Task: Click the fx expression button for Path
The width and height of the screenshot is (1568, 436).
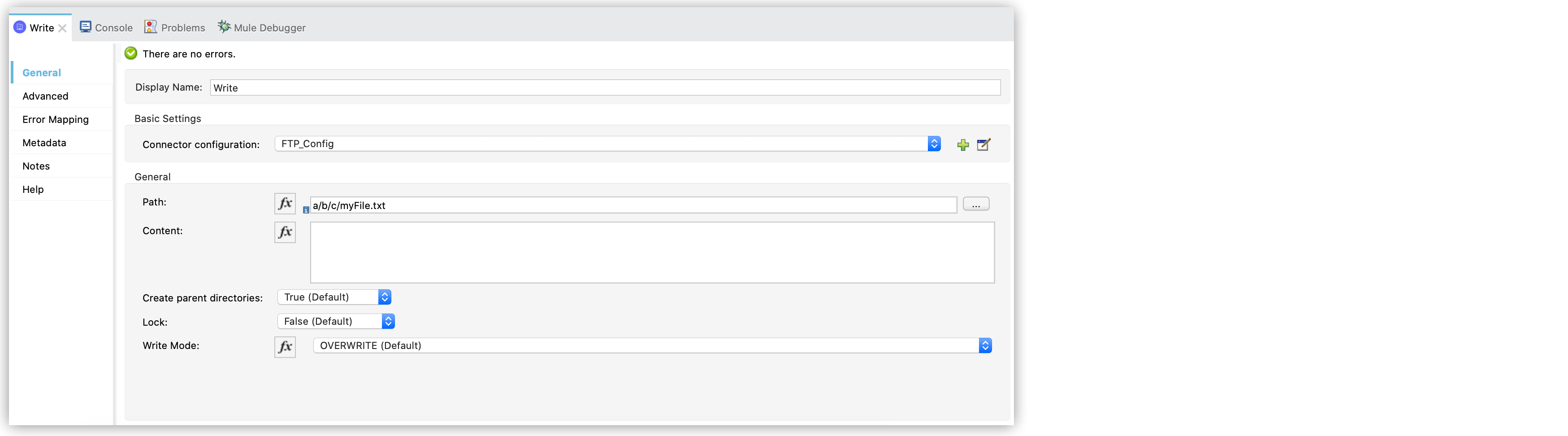Action: tap(285, 203)
